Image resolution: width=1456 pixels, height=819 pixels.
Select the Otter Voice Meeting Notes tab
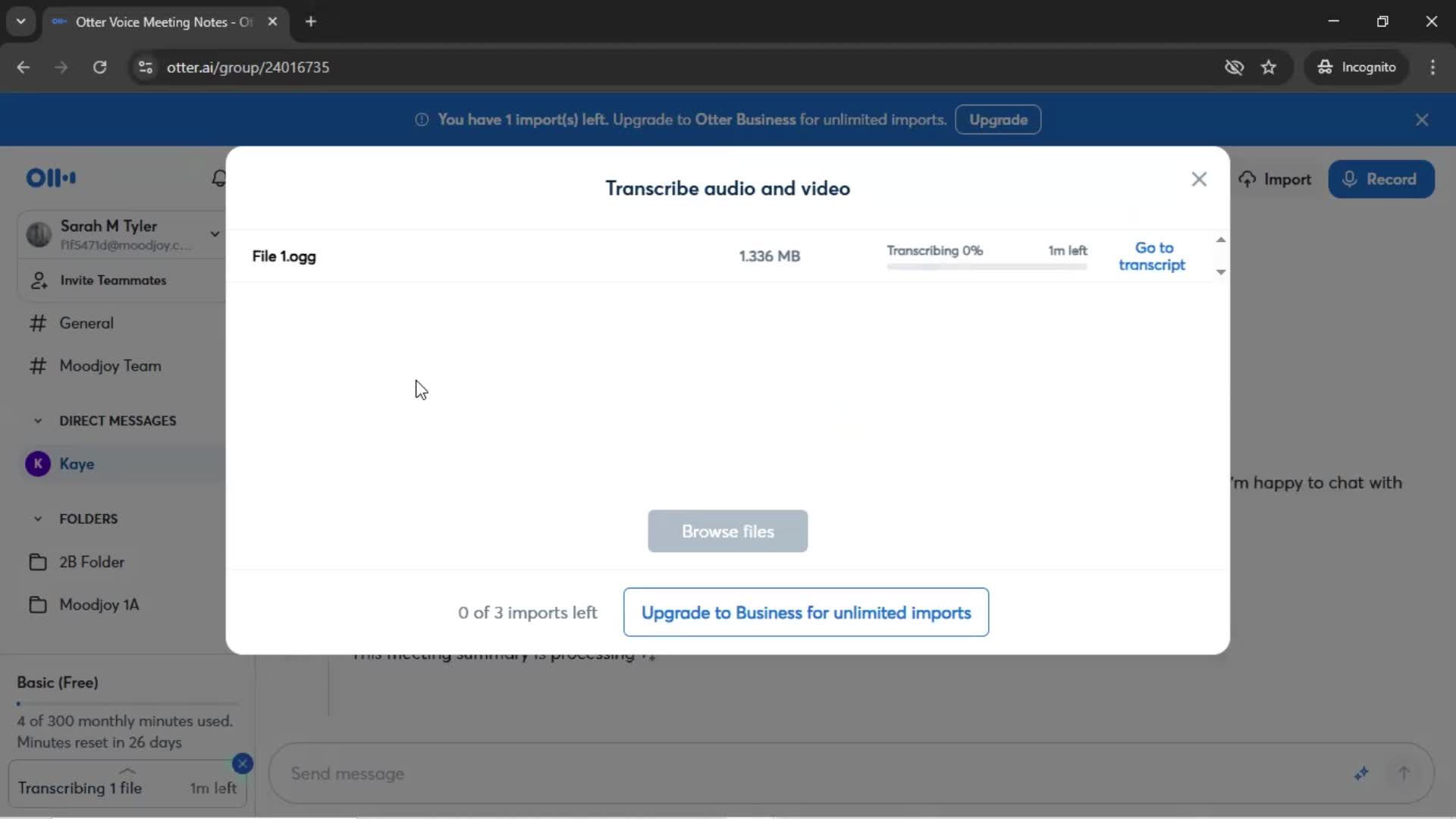165,22
